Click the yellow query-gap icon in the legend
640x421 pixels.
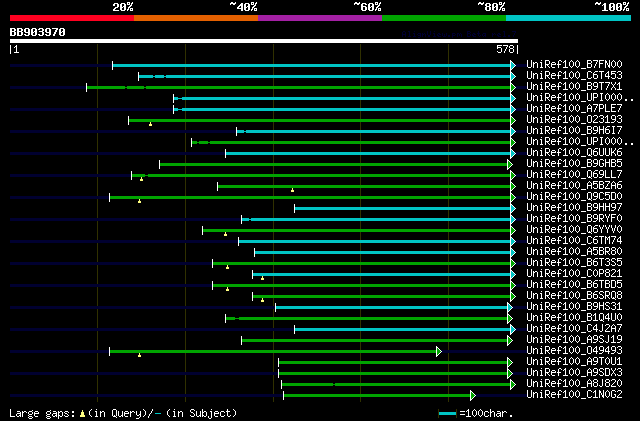pos(82,414)
